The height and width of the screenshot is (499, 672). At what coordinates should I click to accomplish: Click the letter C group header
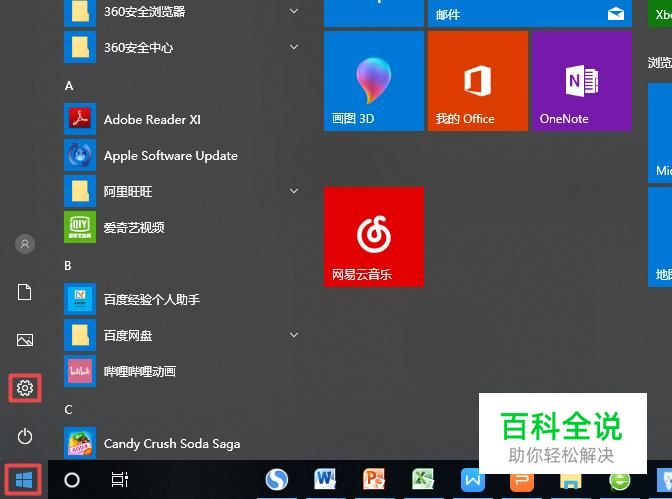[x=68, y=410]
